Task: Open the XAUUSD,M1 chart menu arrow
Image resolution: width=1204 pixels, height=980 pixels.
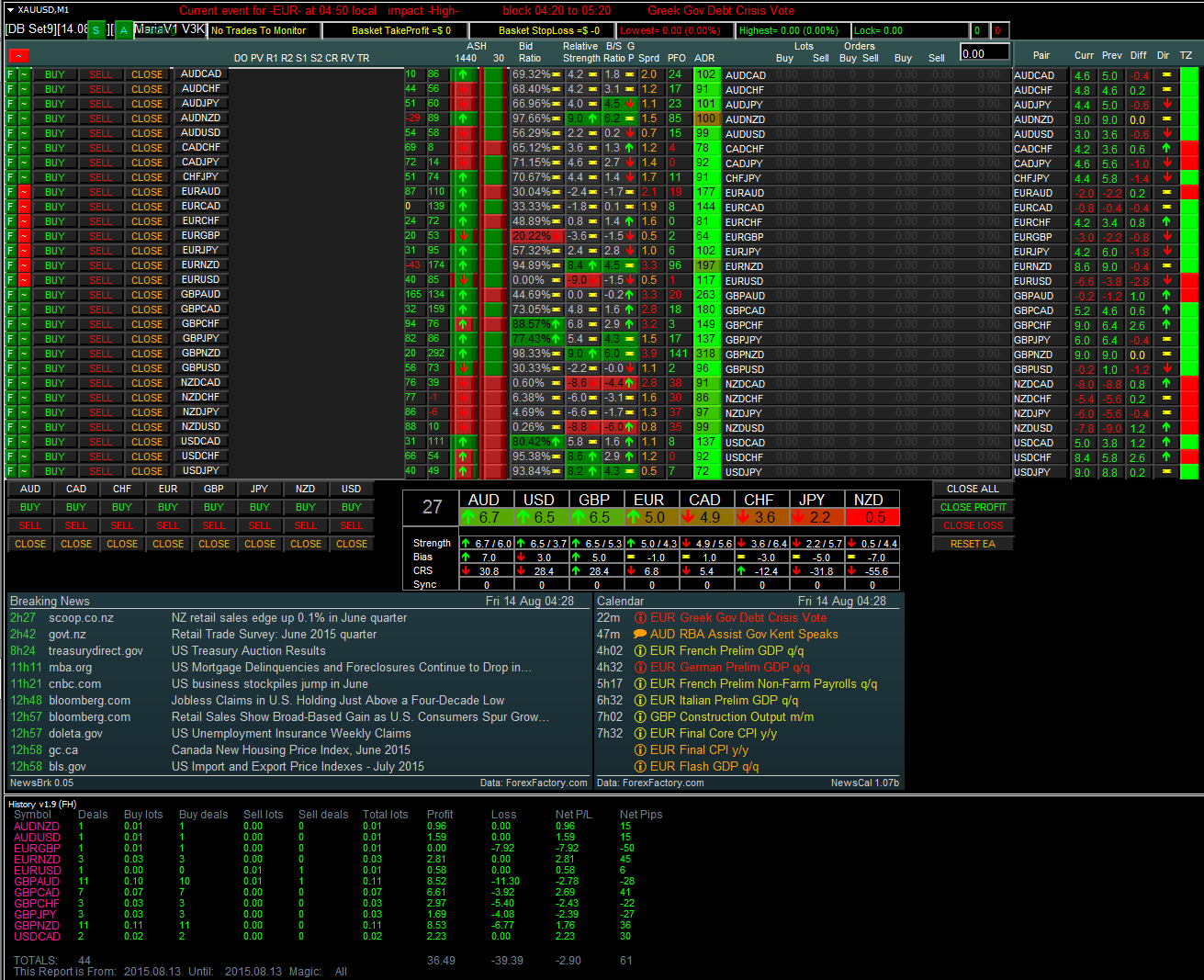Action: tap(10, 9)
